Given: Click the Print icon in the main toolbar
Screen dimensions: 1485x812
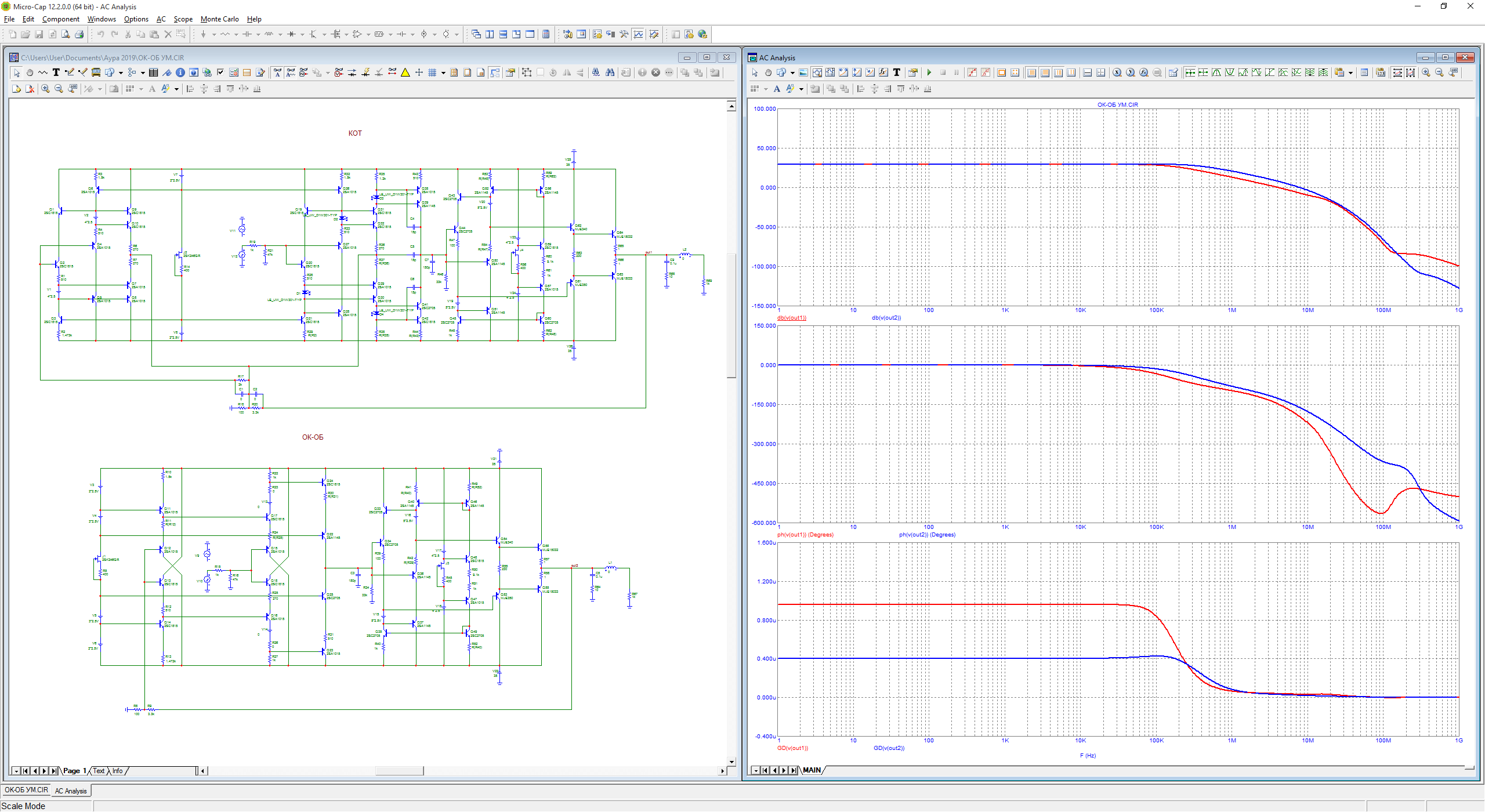Looking at the screenshot, I should pyautogui.click(x=79, y=34).
